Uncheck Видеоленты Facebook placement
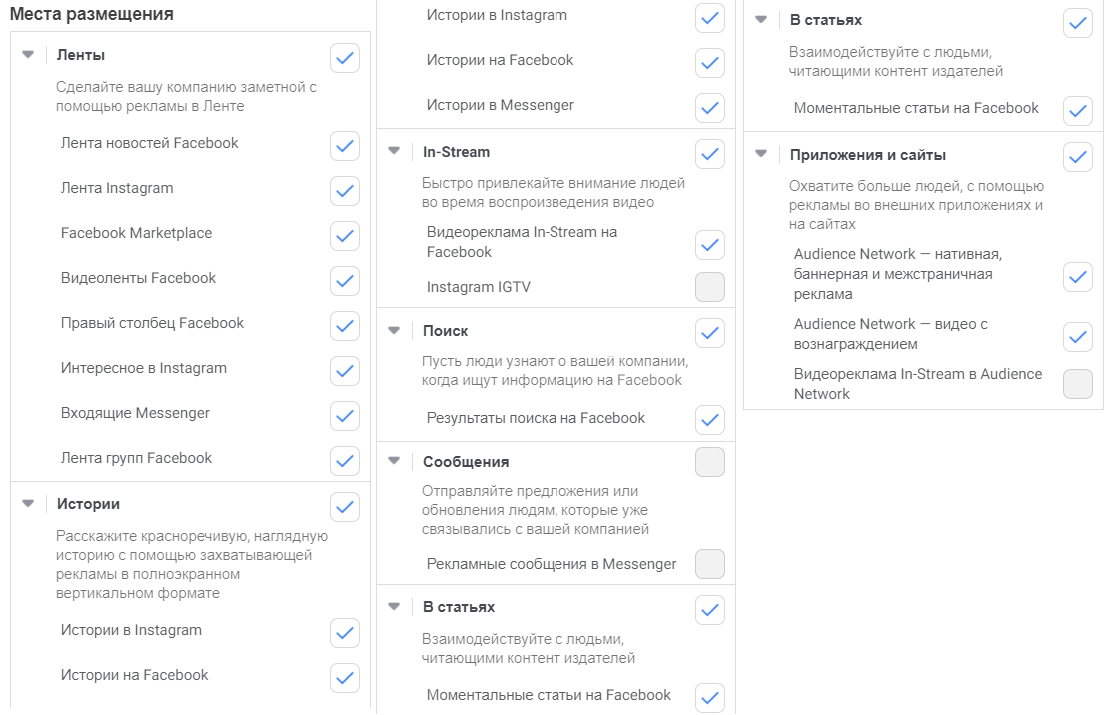This screenshot has width=1111, height=715. pos(345,281)
